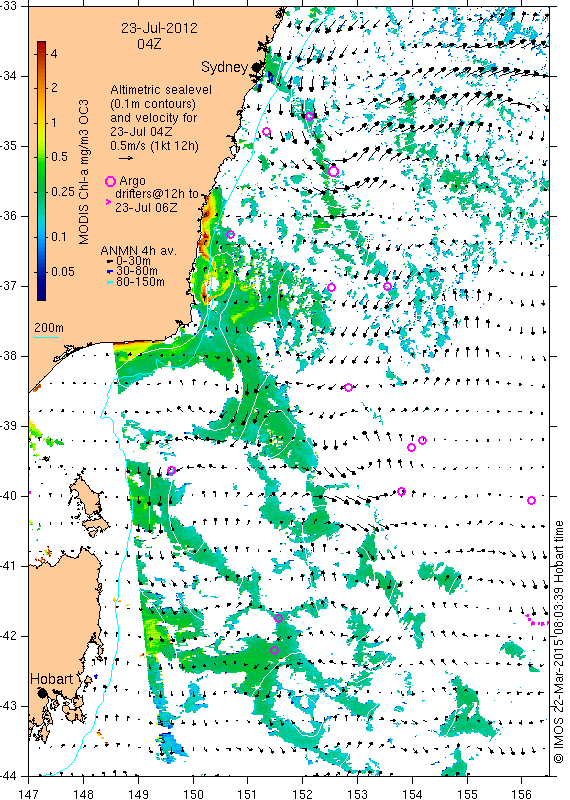The image size is (570, 800).
Task: Click the 'and velocity for' text
Action: tap(154, 118)
